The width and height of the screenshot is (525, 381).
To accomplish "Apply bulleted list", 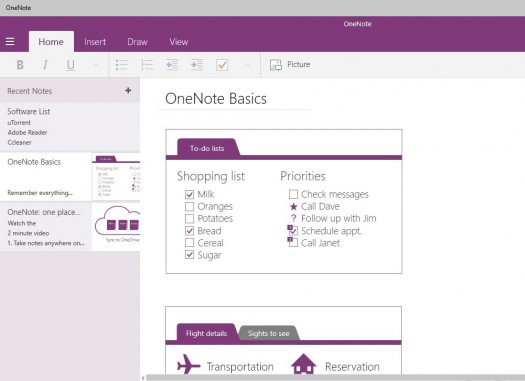I will pos(122,65).
